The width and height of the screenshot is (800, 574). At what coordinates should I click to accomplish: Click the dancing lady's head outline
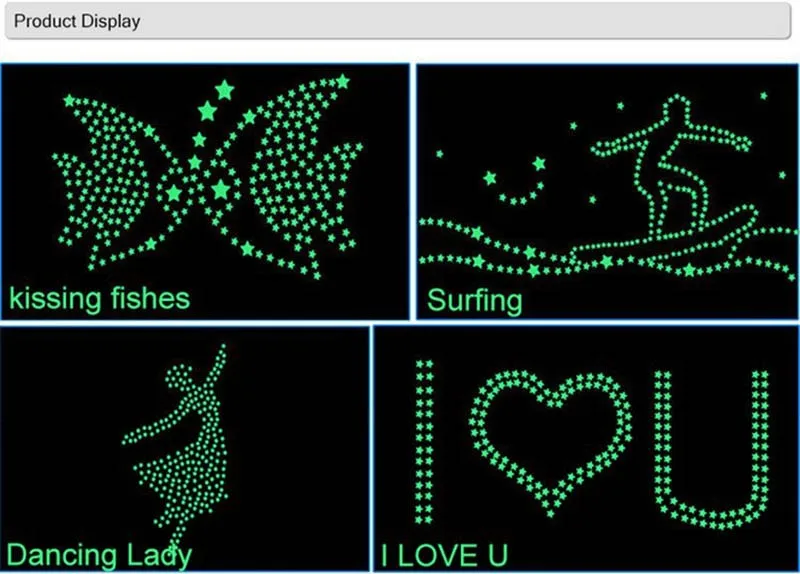tap(179, 378)
